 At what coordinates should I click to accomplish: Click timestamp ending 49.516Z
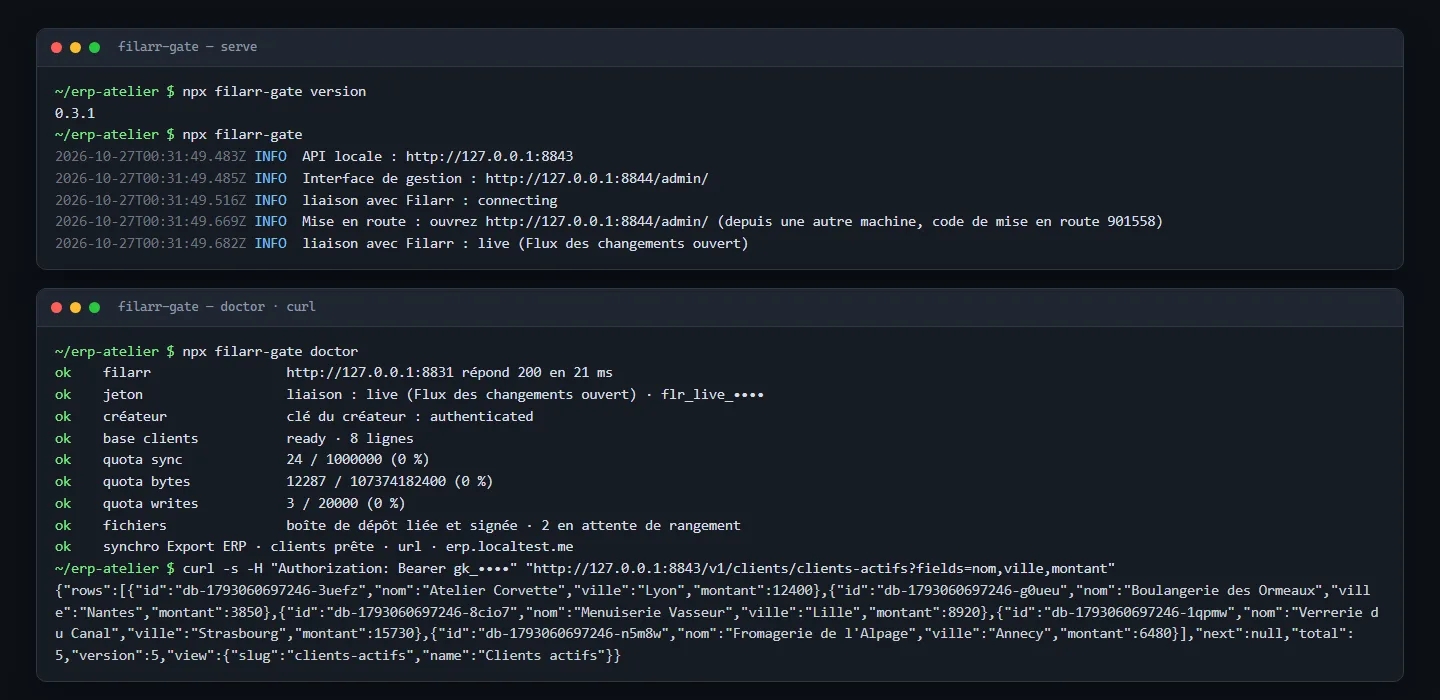(150, 200)
